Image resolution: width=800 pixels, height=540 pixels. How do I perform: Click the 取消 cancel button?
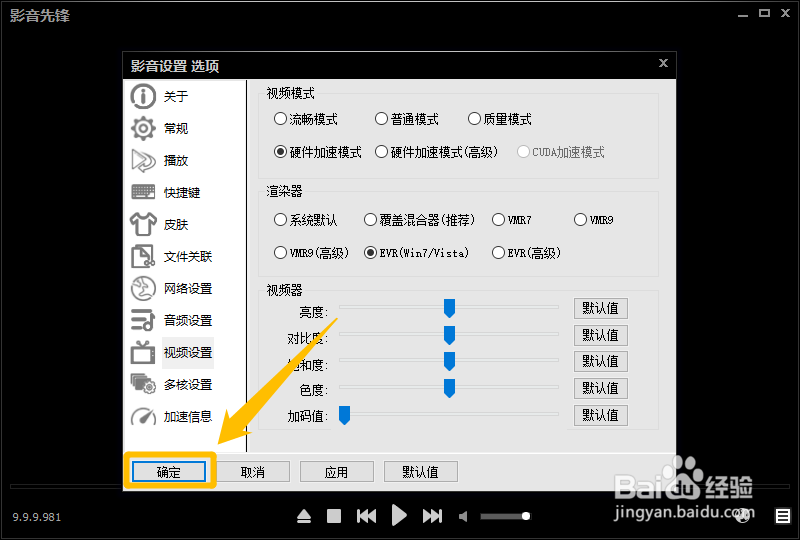click(253, 472)
